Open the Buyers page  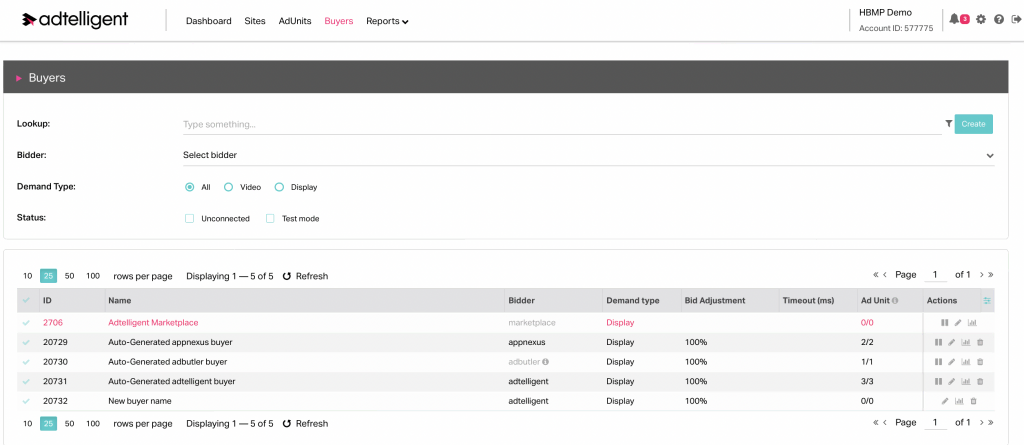[x=338, y=21]
